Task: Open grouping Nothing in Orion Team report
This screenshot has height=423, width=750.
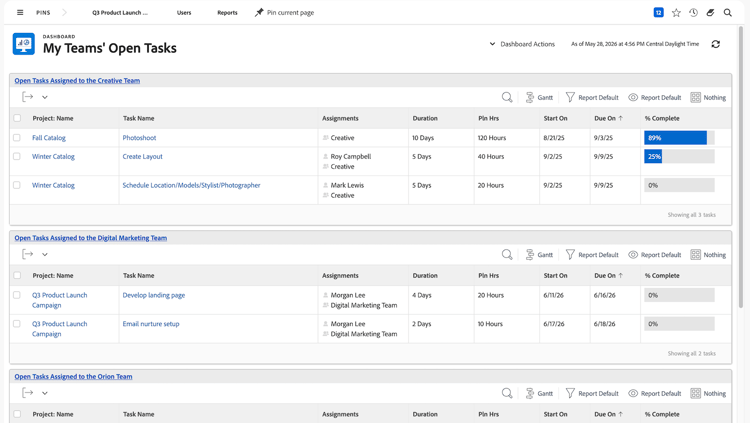Action: coord(708,393)
